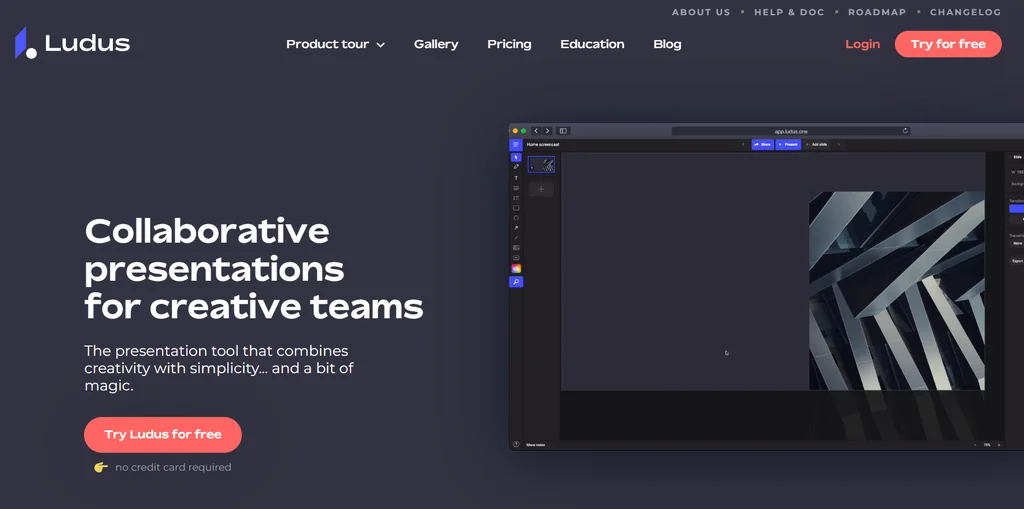Click the blue search tool icon
Viewport: 1024px width, 509px height.
pos(516,282)
